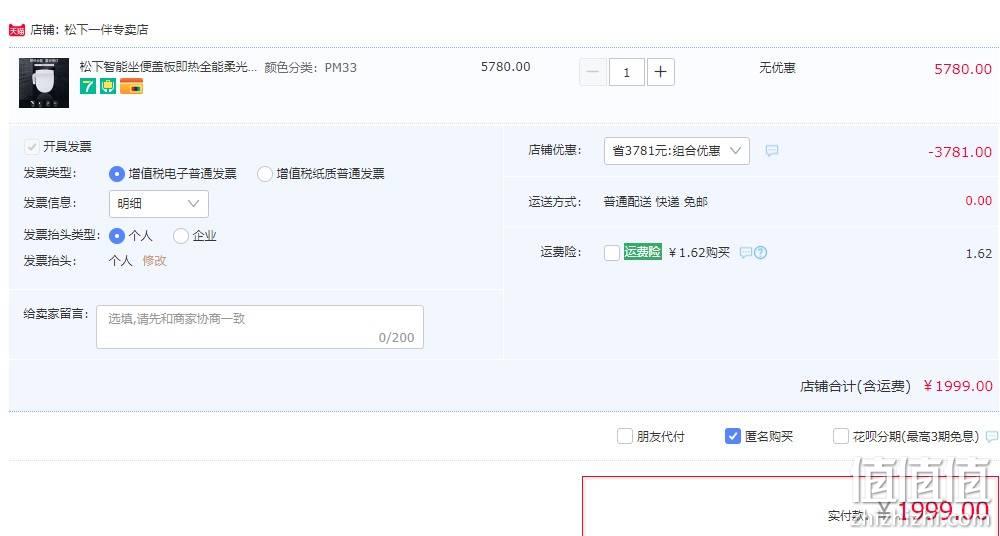Click the Tmall logo icon beside 店铺
This screenshot has height=536, width=1000.
(17, 30)
